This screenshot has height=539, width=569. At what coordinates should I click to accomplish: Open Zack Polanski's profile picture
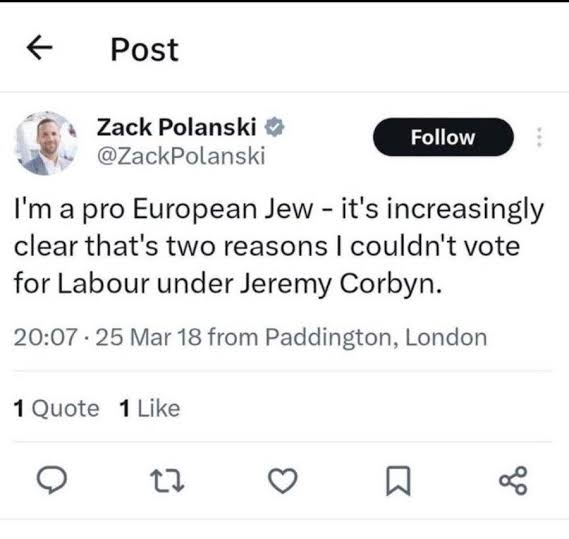click(x=46, y=143)
